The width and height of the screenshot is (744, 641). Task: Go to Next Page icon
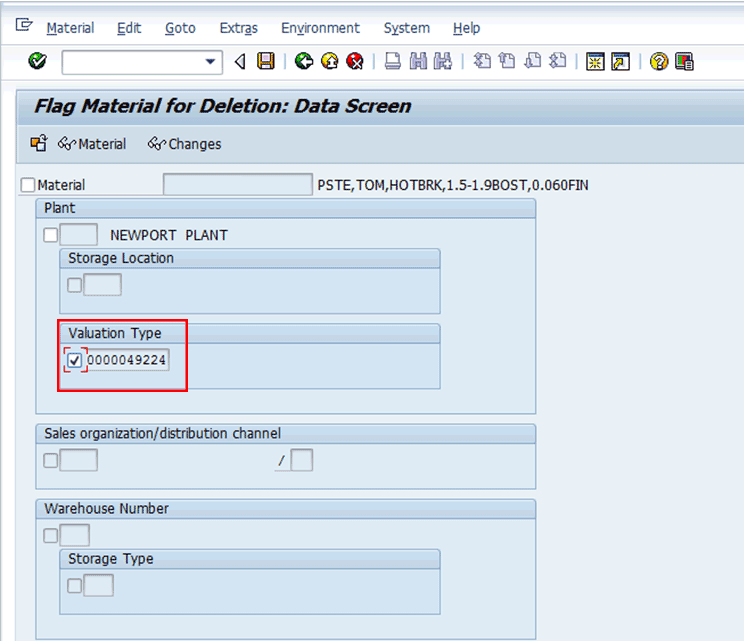(532, 61)
